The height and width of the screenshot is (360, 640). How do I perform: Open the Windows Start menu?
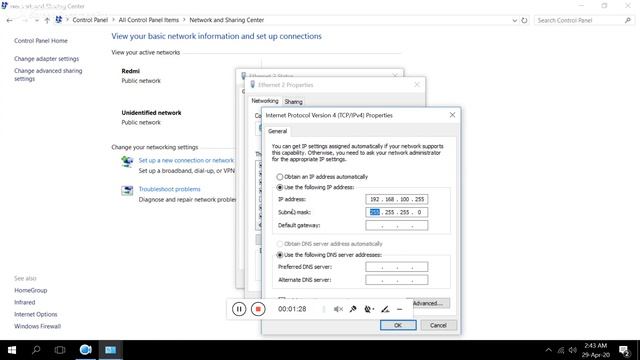tap(12, 350)
